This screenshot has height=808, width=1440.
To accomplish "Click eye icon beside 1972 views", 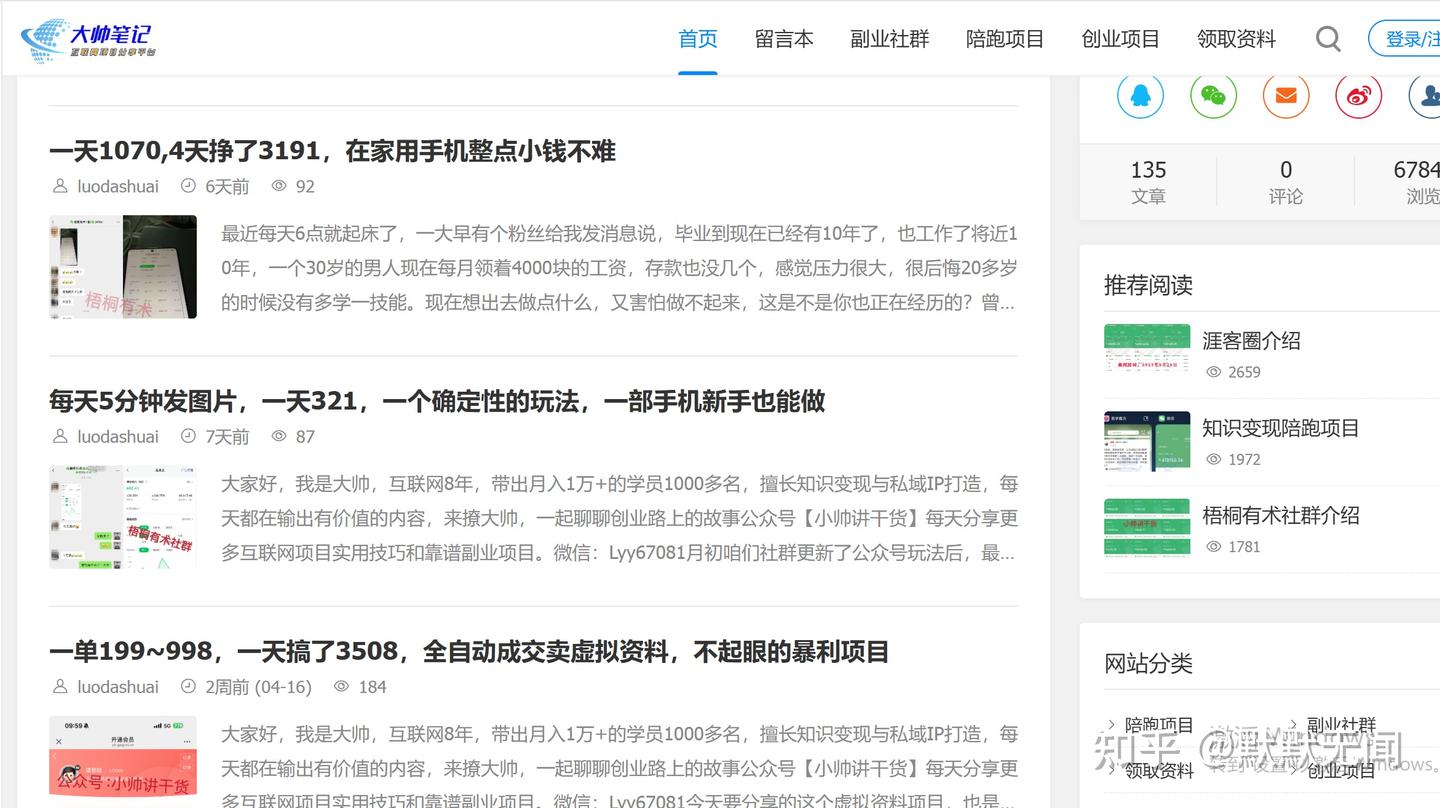I will (1214, 459).
